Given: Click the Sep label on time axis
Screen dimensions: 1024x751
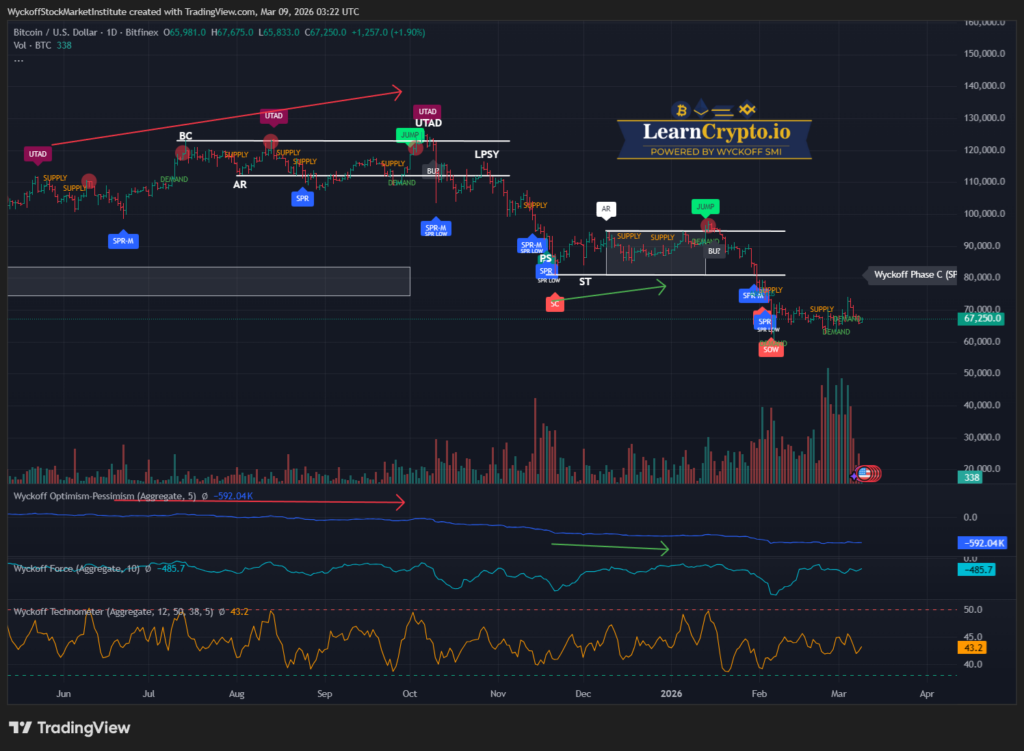Looking at the screenshot, I should (x=325, y=694).
